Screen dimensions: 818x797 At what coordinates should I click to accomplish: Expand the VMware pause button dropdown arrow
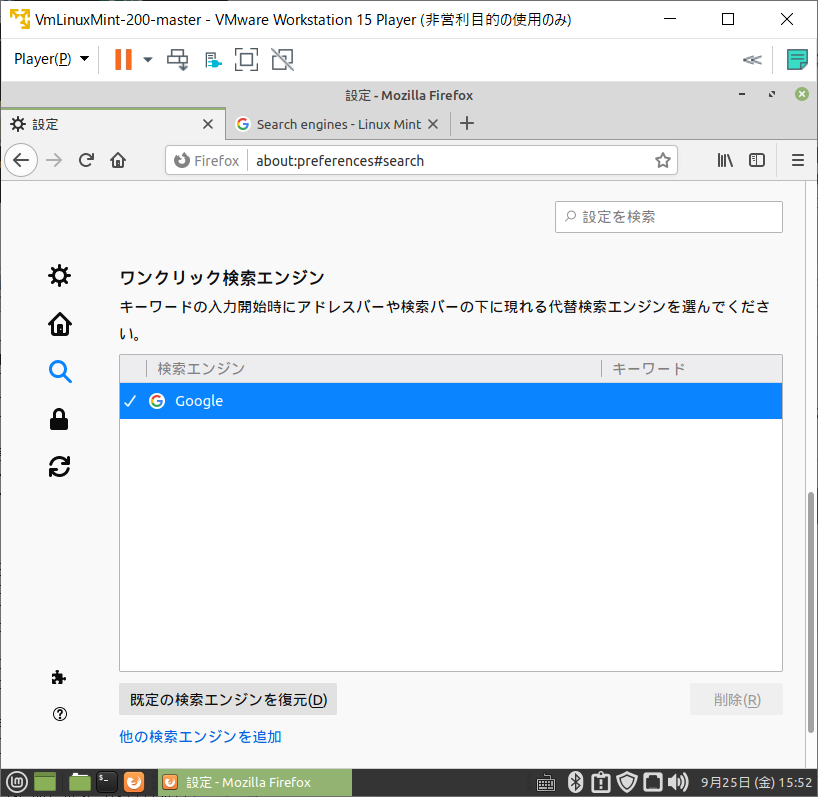[x=146, y=59]
